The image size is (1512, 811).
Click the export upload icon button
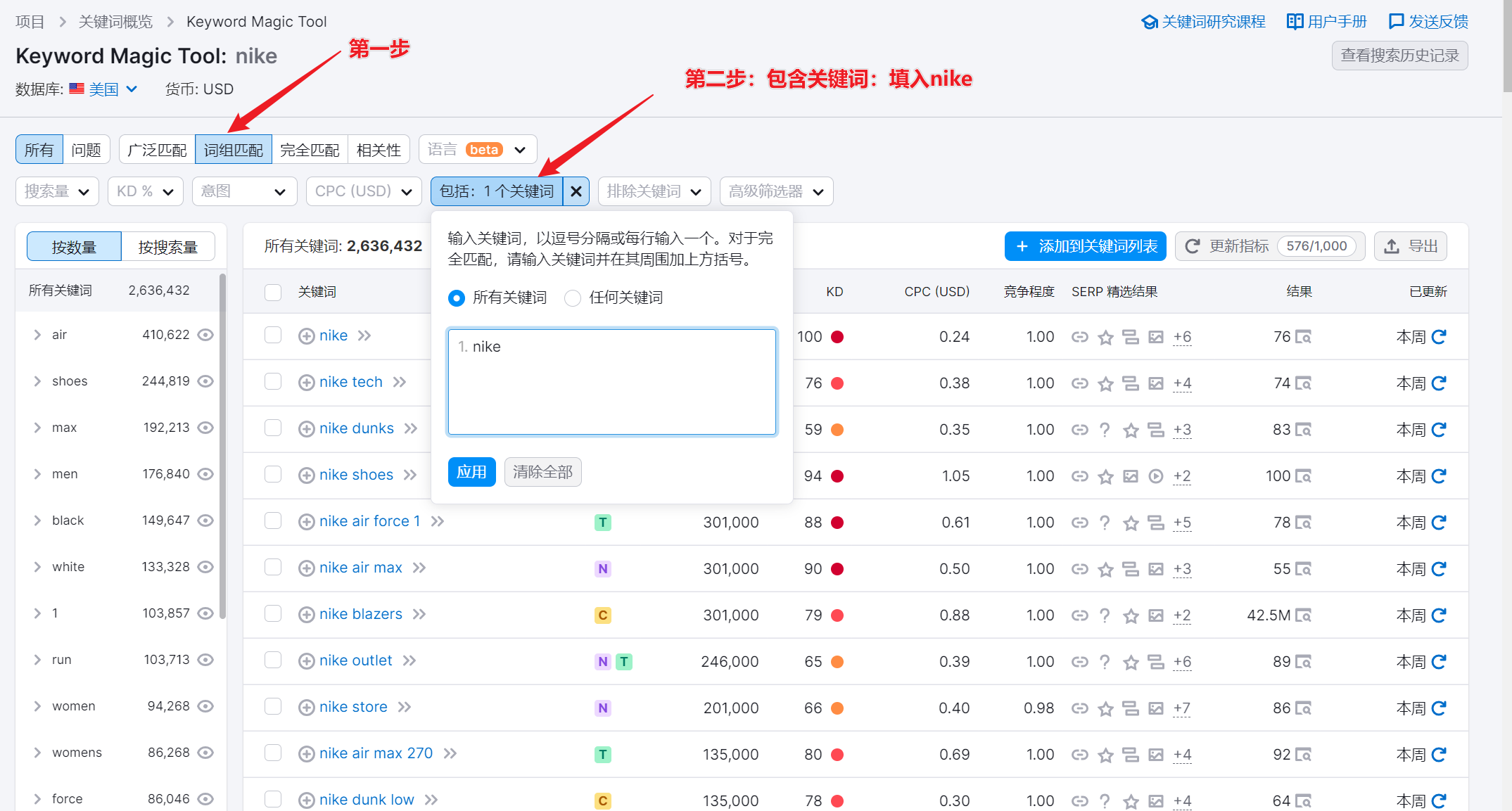[1391, 246]
